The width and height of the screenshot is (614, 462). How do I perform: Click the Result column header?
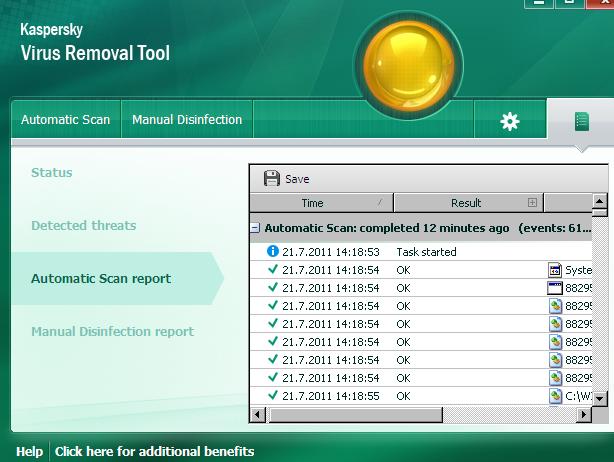pos(468,203)
